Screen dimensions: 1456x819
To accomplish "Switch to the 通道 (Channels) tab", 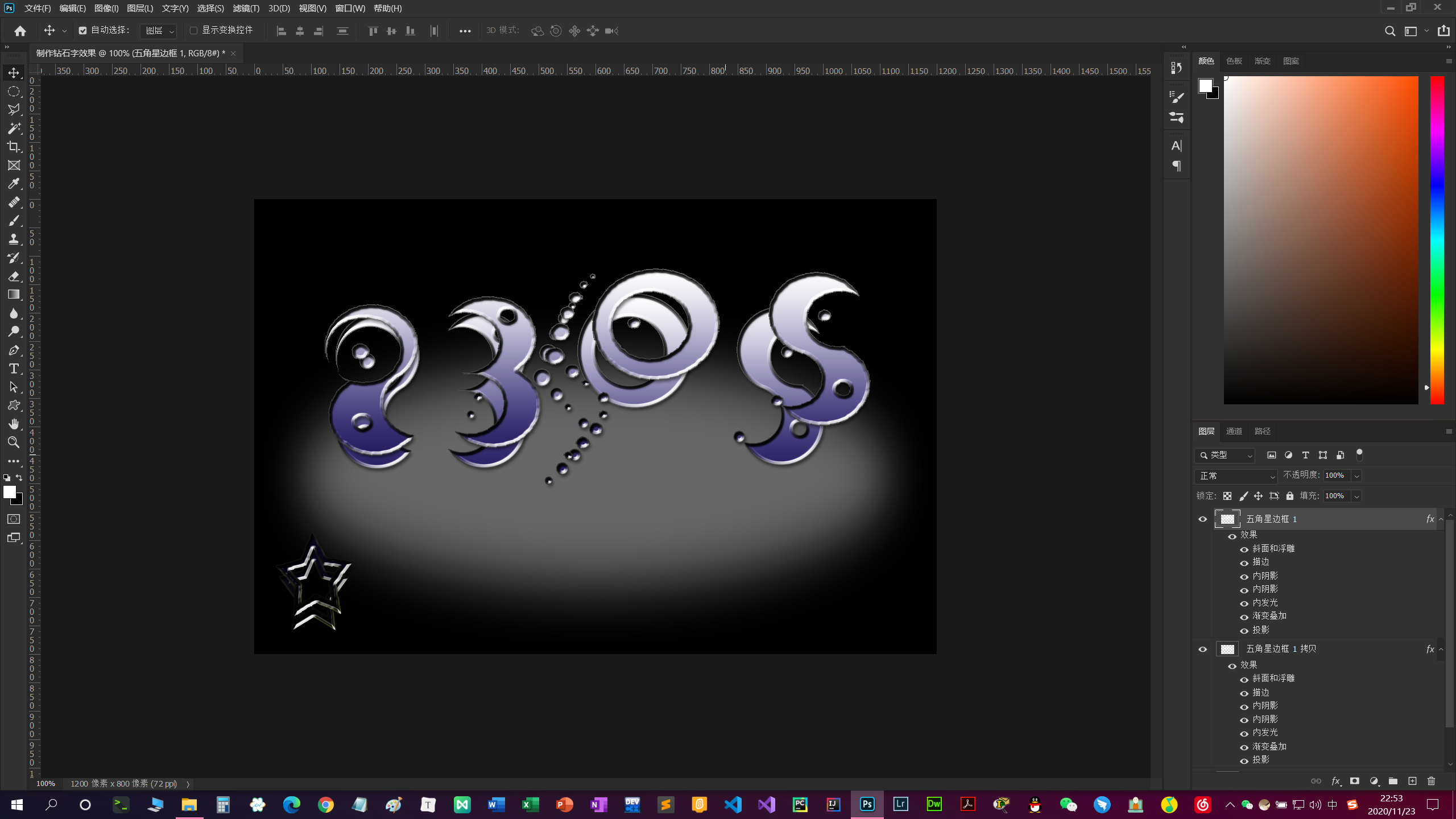I will coord(1234,431).
